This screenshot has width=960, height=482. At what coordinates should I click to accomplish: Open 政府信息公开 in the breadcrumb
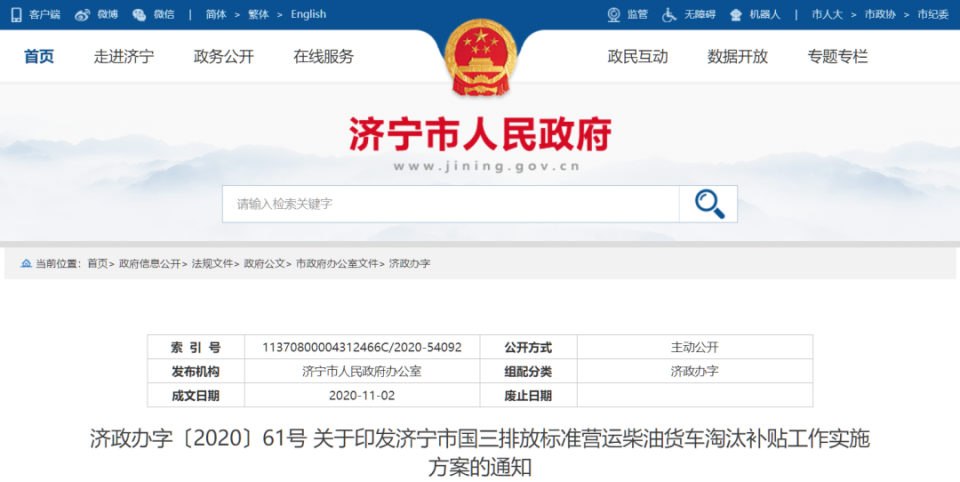149,264
